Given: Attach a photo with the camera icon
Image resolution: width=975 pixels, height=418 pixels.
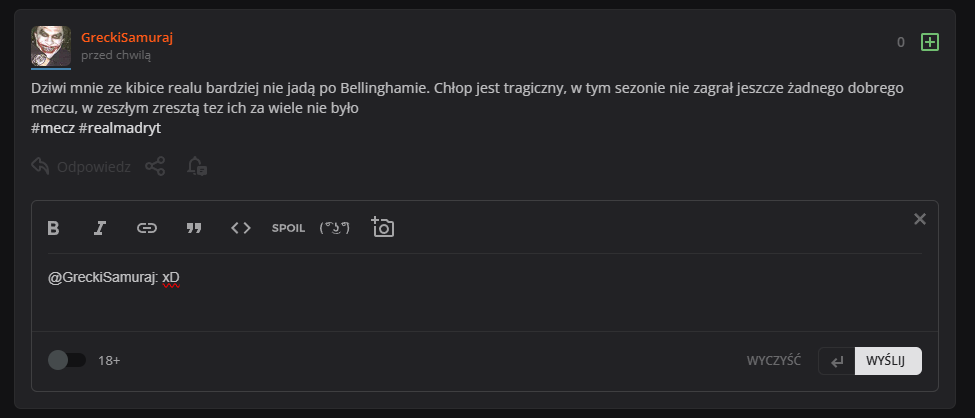Looking at the screenshot, I should [382, 227].
